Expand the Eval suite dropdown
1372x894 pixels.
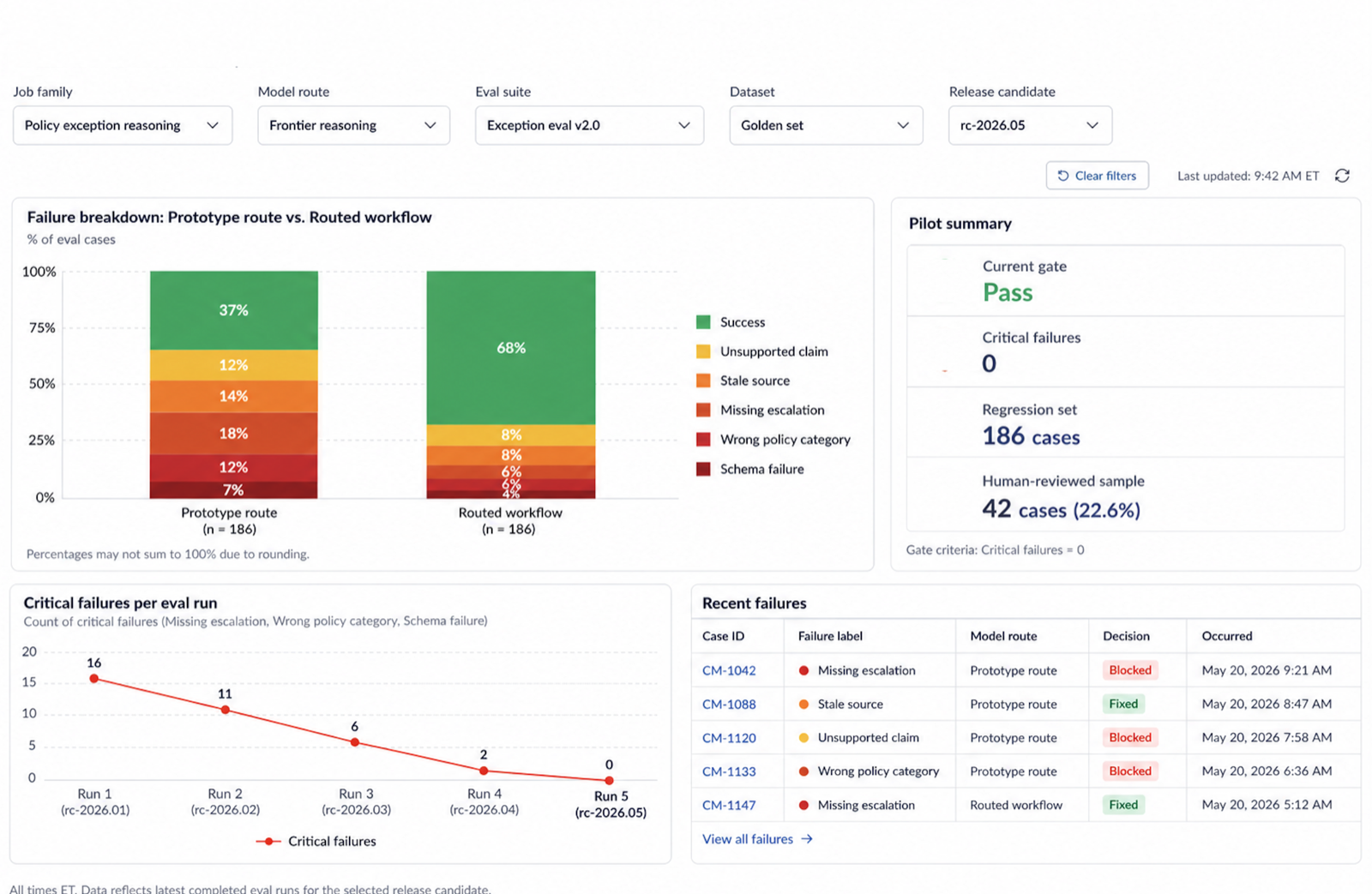tap(589, 125)
